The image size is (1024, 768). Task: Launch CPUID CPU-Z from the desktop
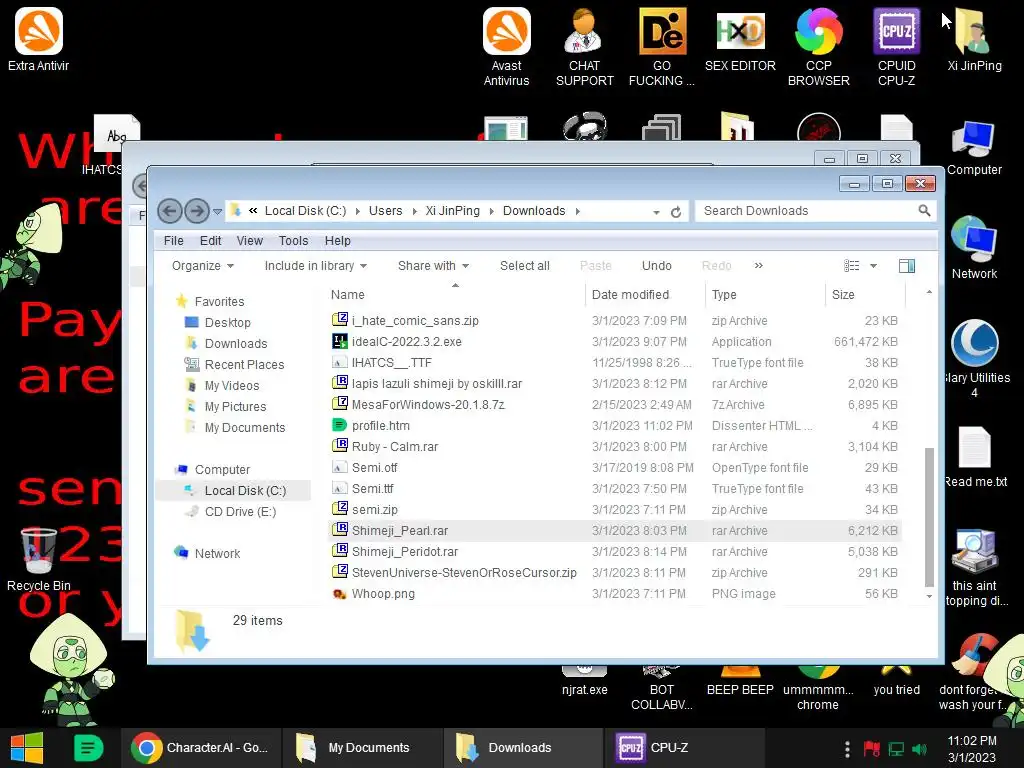896,47
